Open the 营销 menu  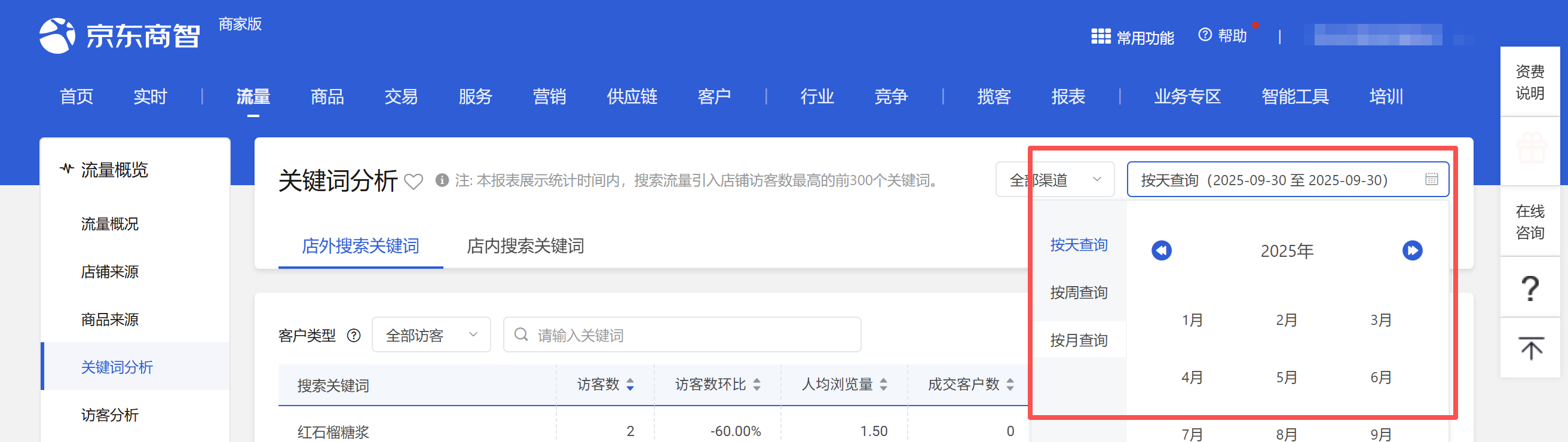[550, 97]
